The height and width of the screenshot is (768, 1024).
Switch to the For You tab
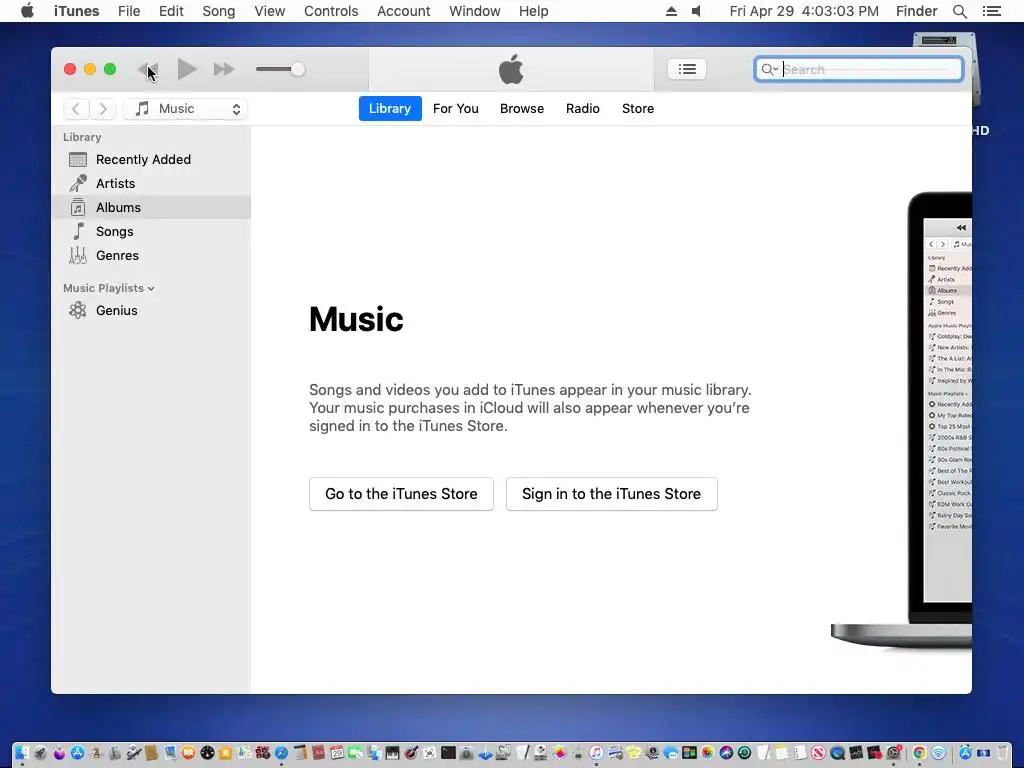coord(456,108)
